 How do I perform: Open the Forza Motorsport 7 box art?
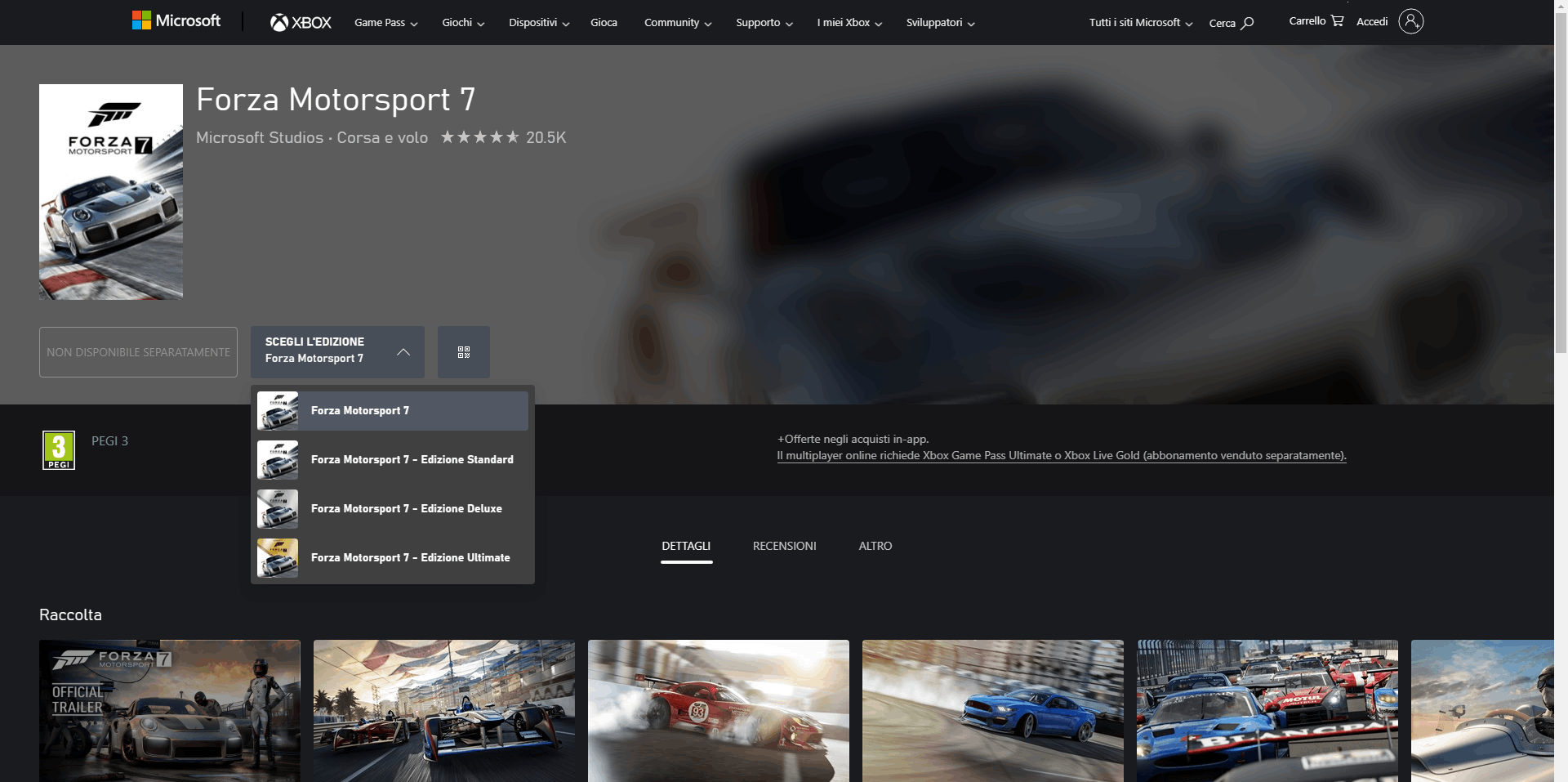pos(111,192)
